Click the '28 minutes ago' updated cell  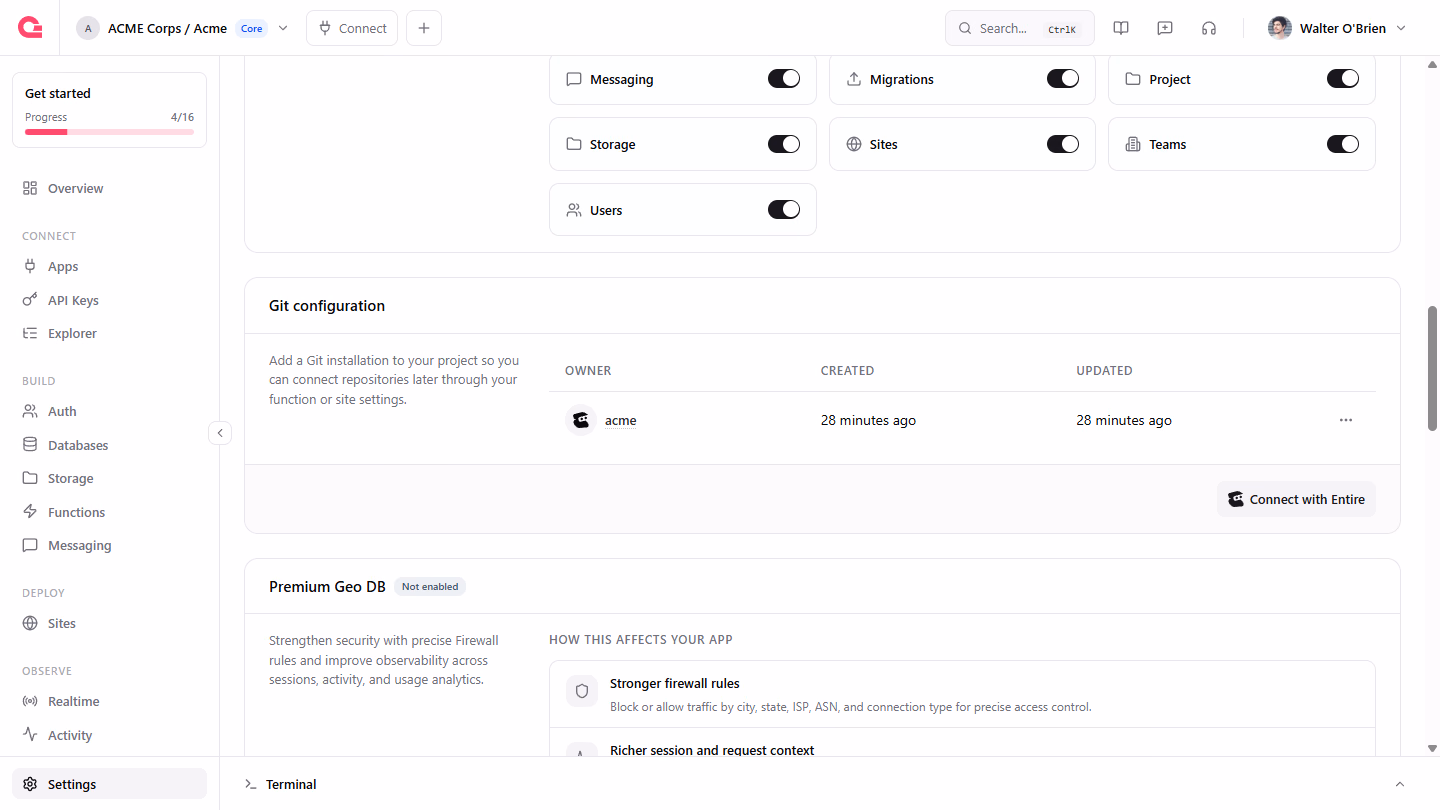click(x=1124, y=420)
